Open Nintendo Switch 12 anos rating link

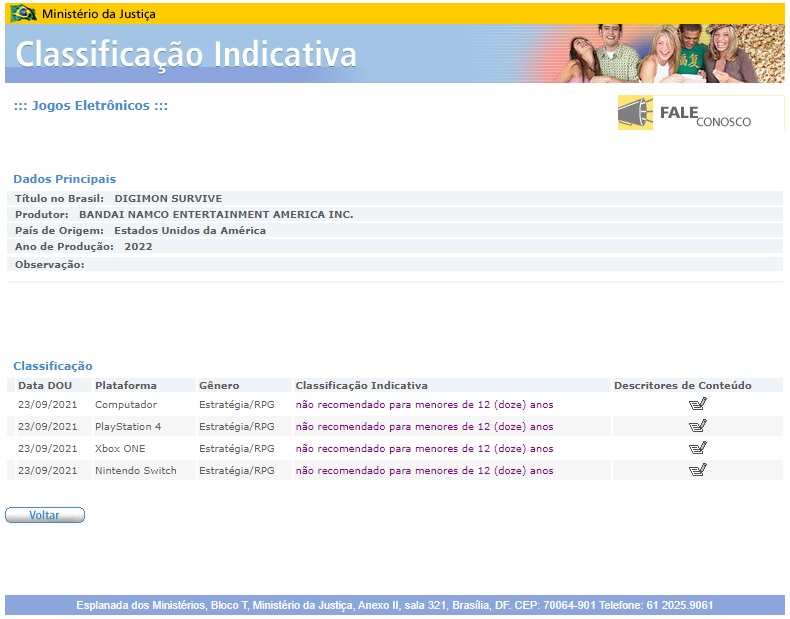tap(424, 470)
